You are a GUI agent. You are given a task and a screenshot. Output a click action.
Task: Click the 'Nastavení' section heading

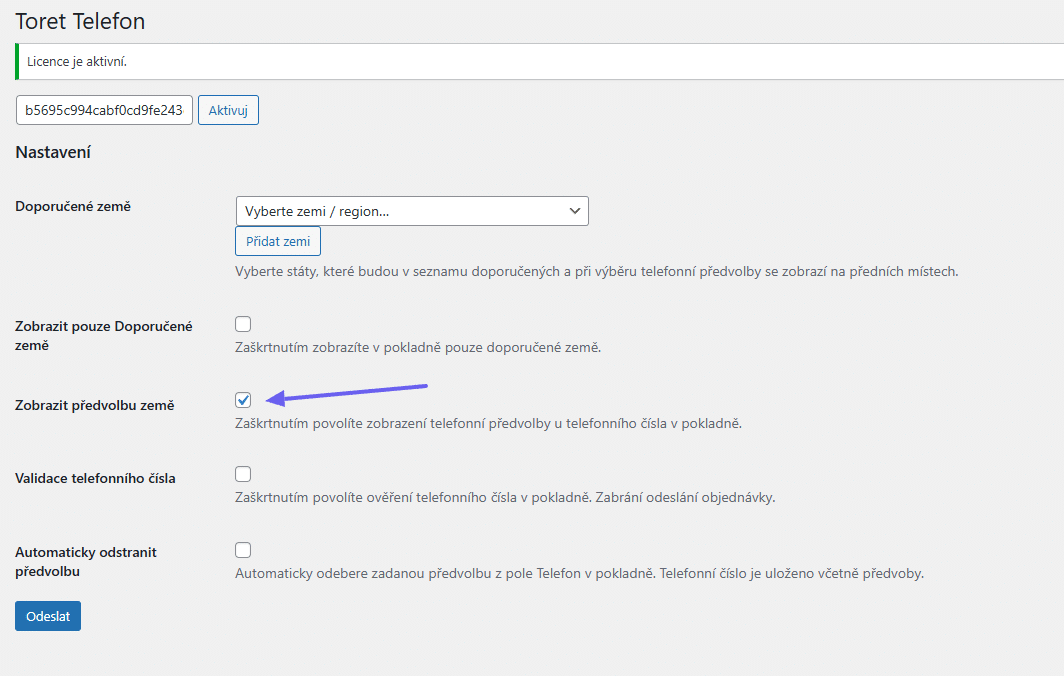coord(53,153)
